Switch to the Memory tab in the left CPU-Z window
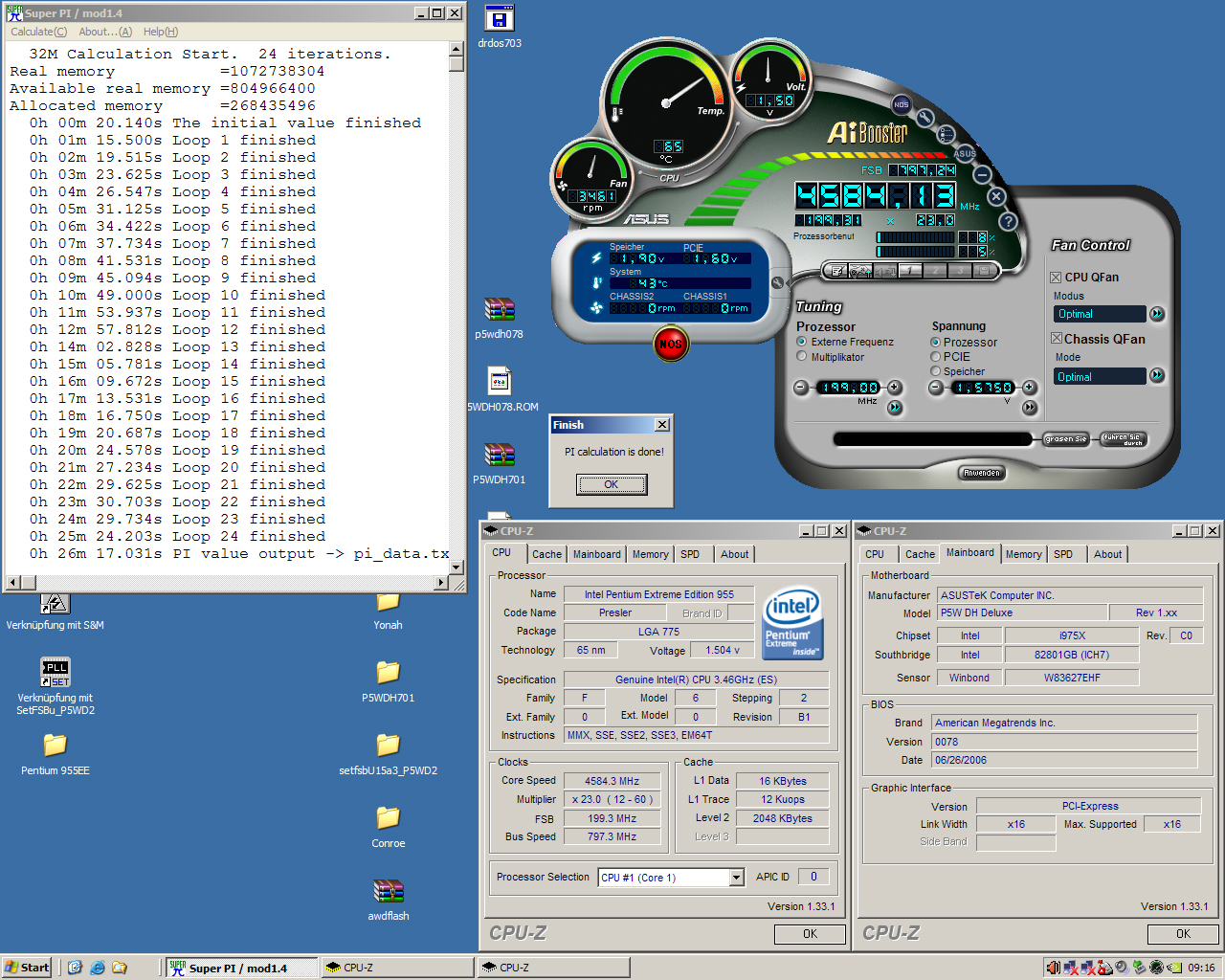Viewport: 1225px width, 980px height. coord(651,554)
